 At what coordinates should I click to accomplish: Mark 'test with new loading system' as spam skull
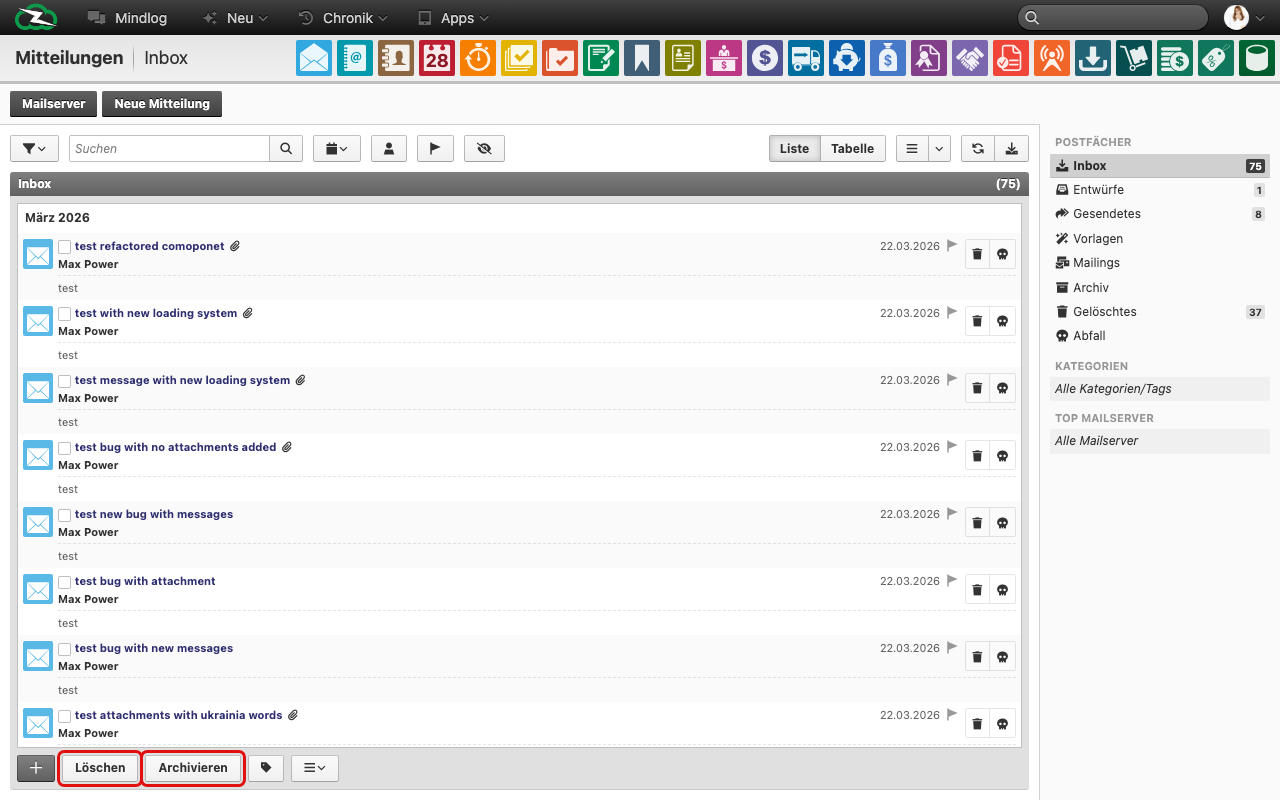coord(1002,321)
